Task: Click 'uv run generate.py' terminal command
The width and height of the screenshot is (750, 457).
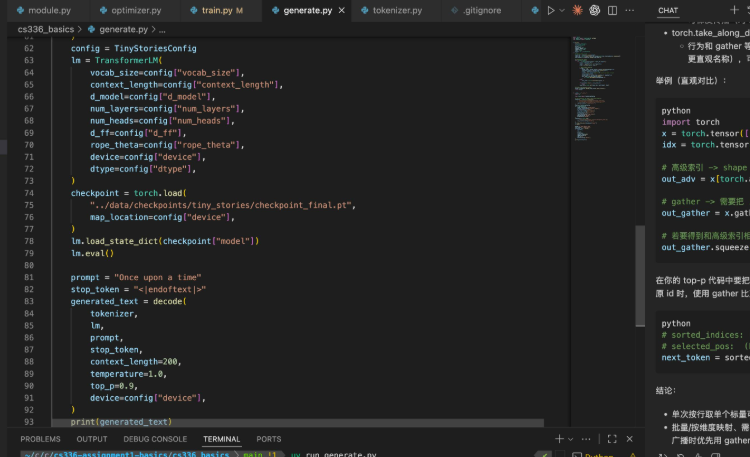Action: (x=333, y=454)
